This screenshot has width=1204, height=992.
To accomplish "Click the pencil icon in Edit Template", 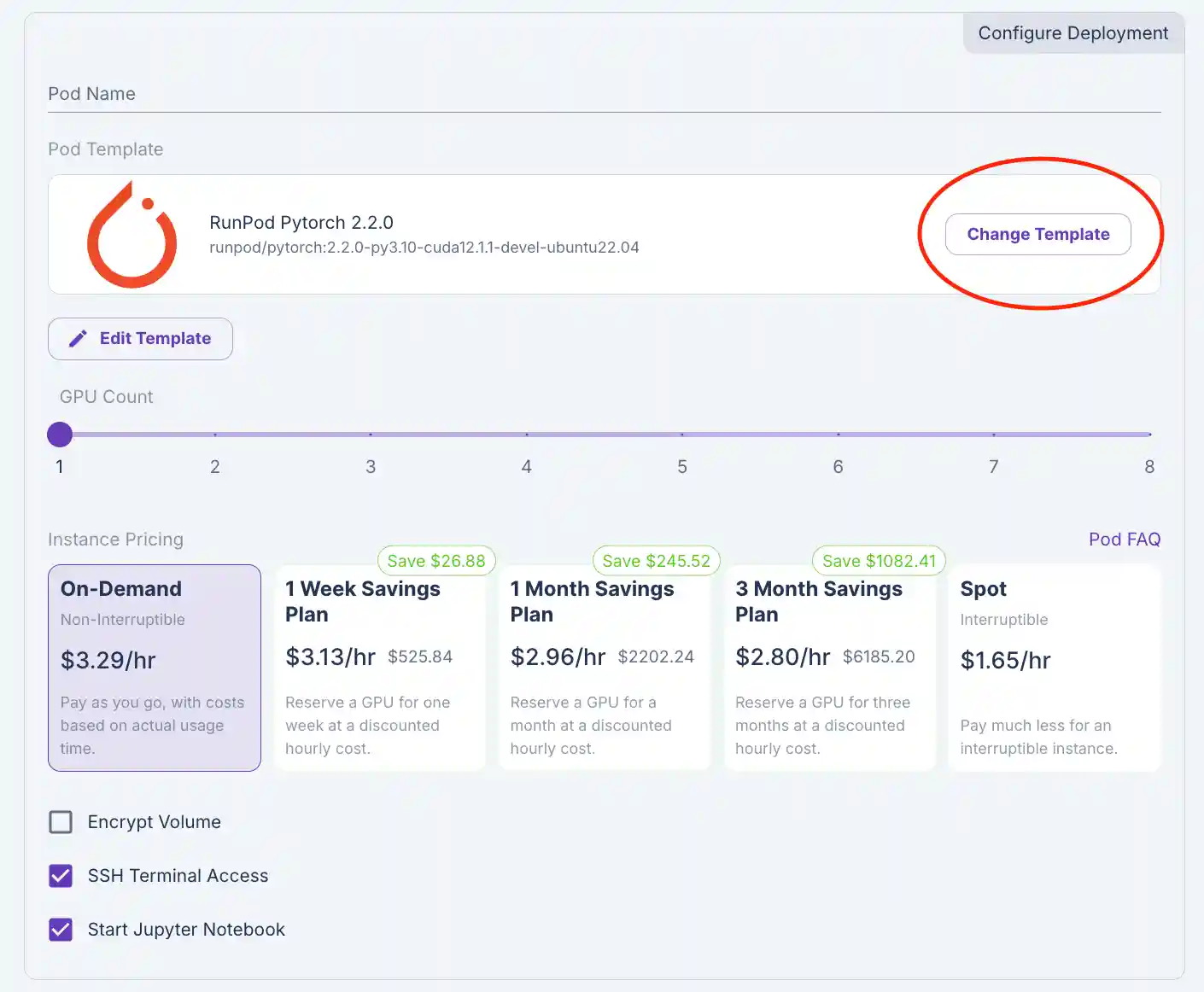I will 78,339.
